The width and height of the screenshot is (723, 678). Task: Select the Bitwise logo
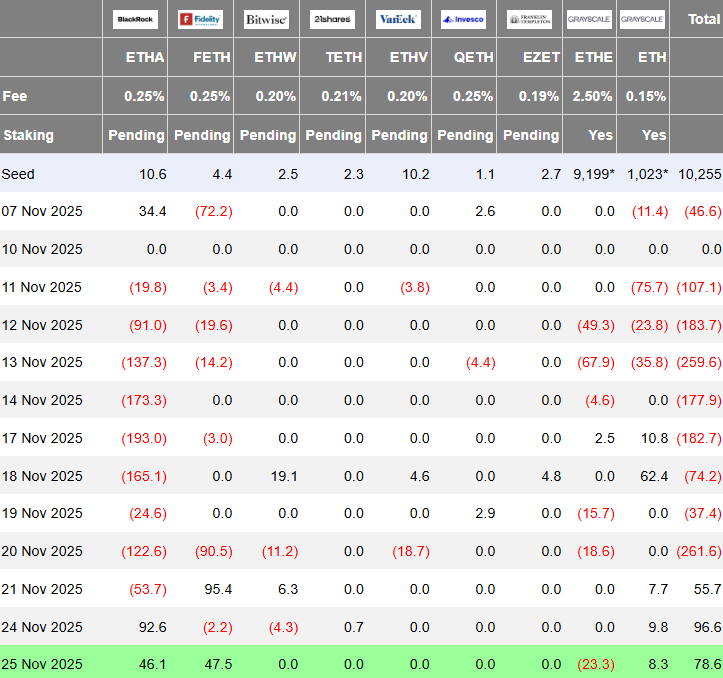point(266,19)
